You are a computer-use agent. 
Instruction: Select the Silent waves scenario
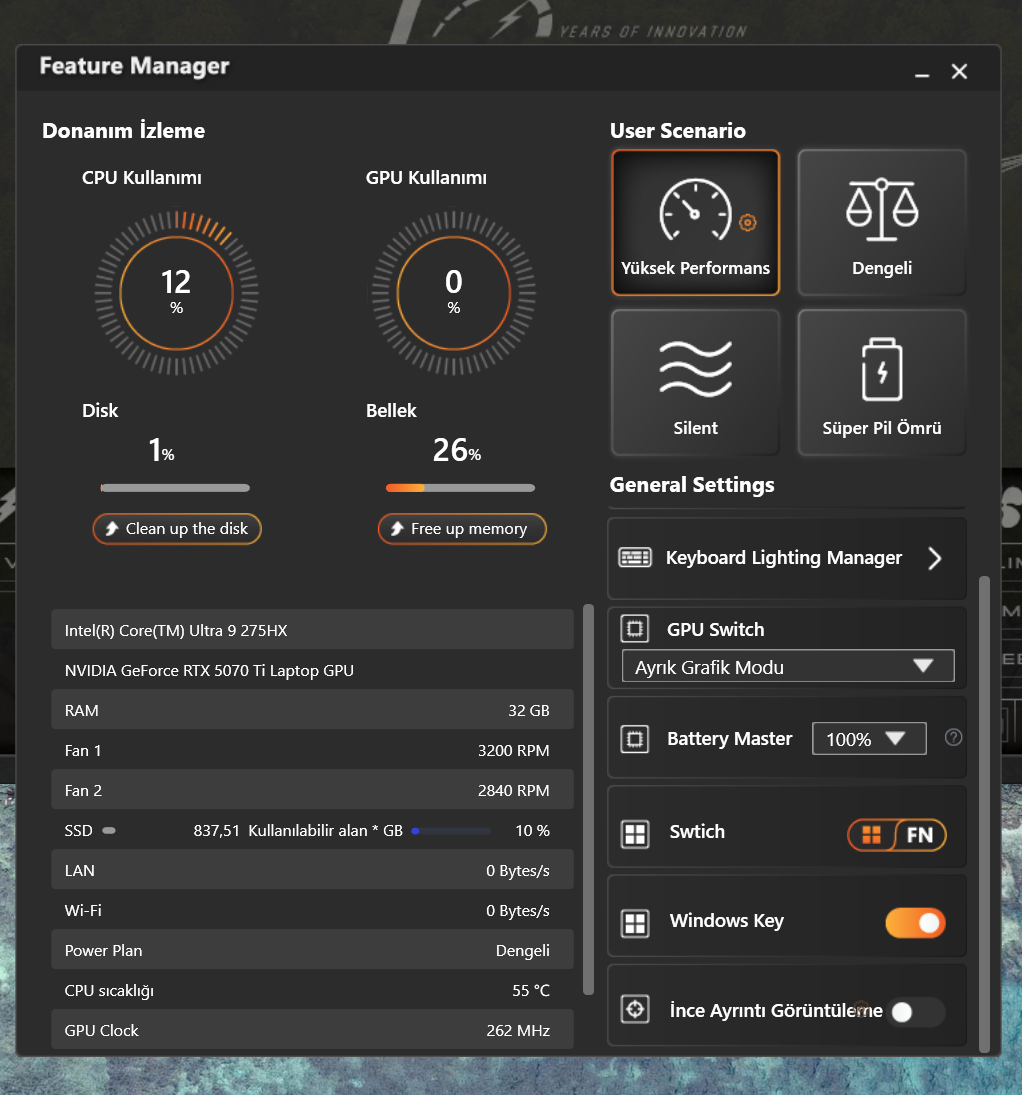695,382
